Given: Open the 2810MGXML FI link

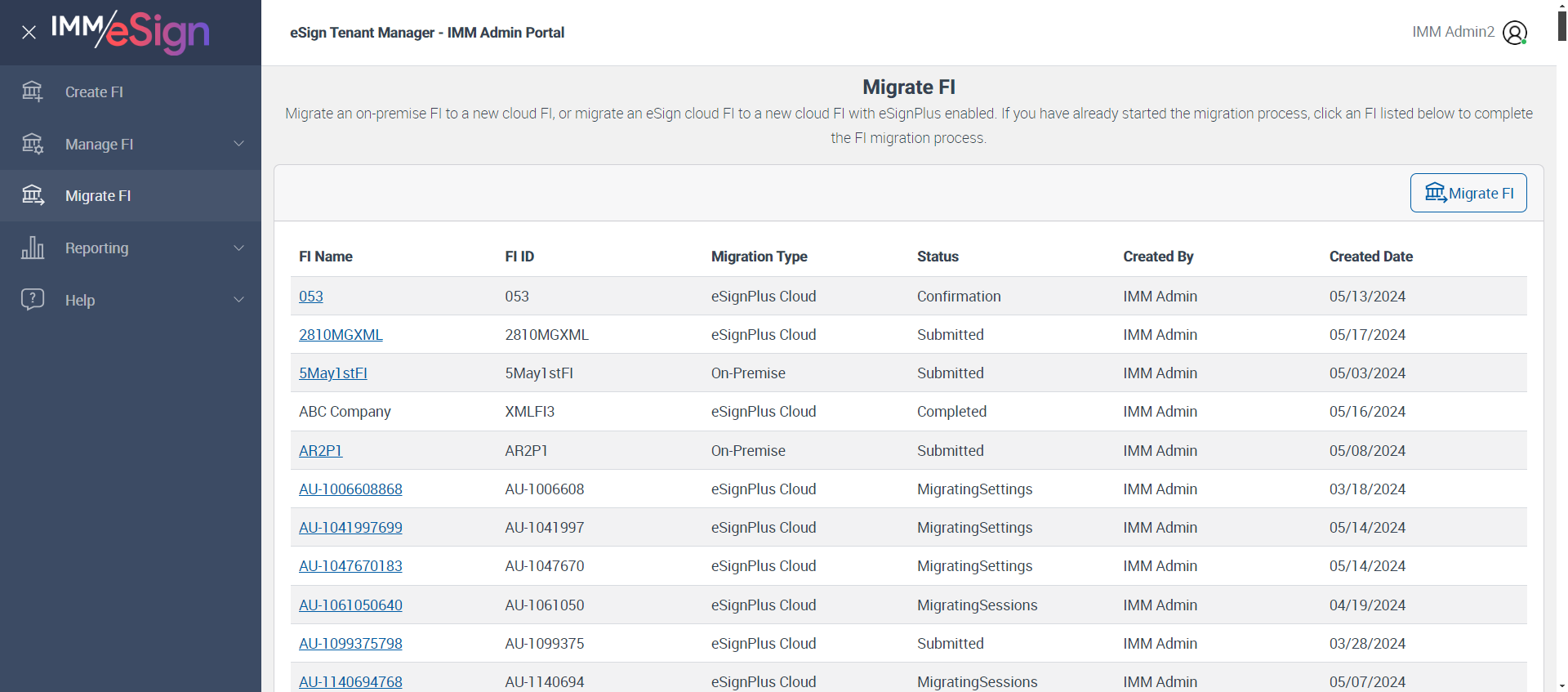Looking at the screenshot, I should pyautogui.click(x=341, y=335).
